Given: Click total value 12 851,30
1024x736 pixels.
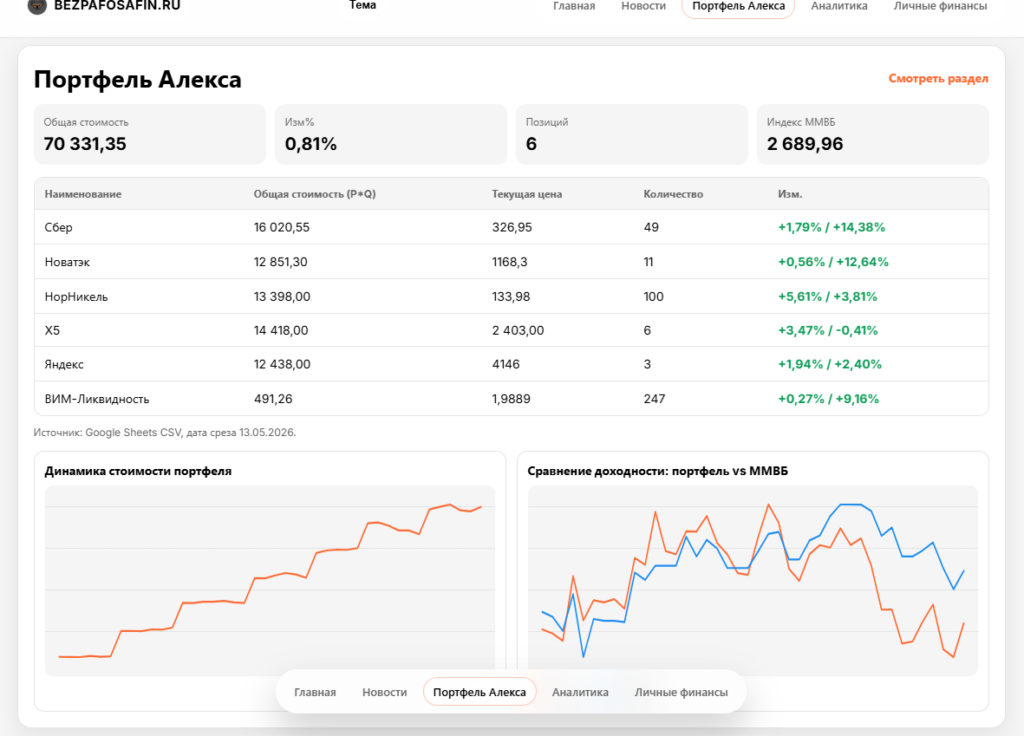Looking at the screenshot, I should (280, 262).
